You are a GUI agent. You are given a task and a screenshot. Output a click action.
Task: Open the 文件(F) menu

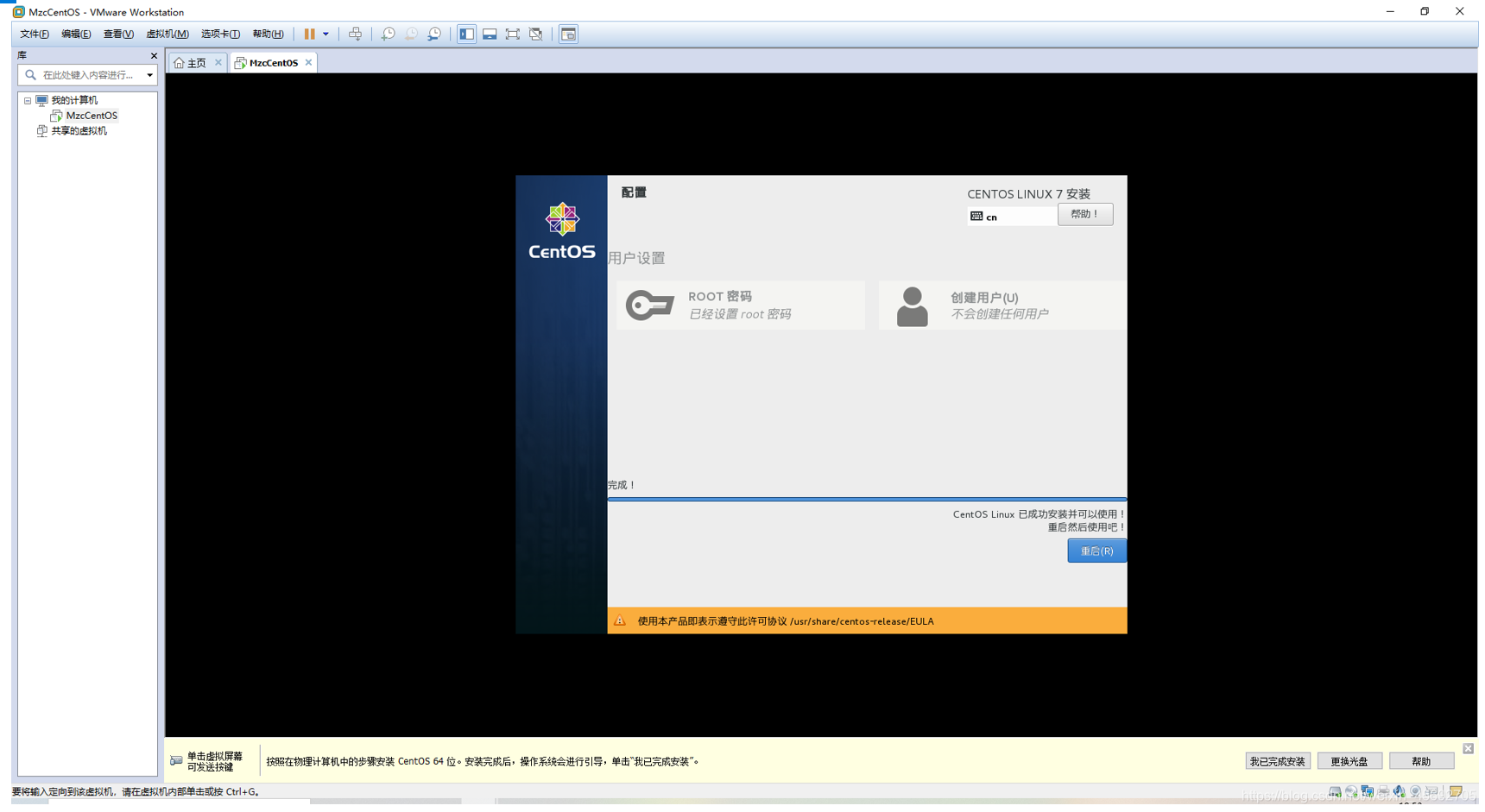(35, 35)
